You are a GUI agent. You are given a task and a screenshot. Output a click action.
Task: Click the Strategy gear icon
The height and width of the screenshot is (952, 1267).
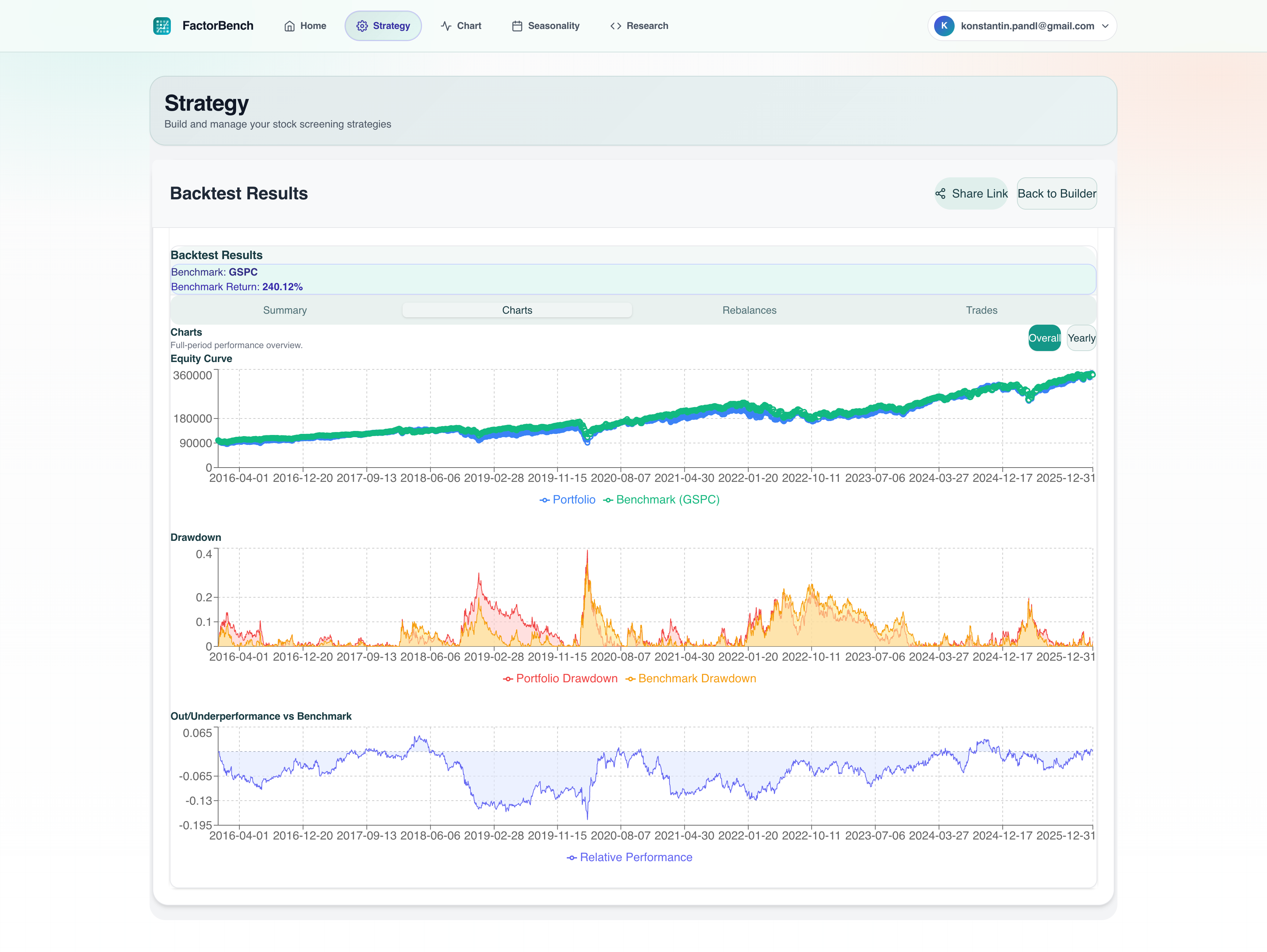(362, 25)
